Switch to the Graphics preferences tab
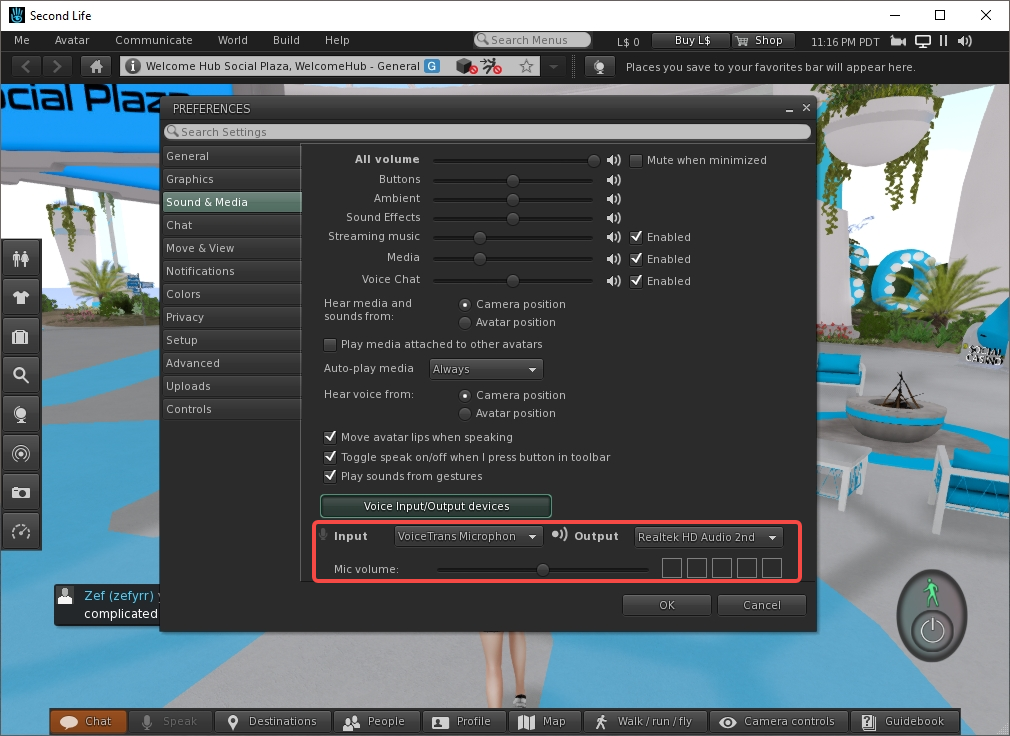The image size is (1010, 736). (232, 178)
